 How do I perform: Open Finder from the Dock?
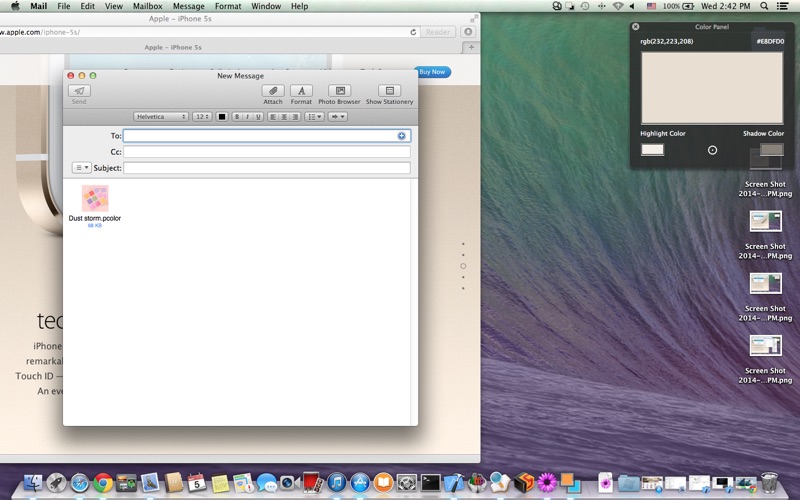33,482
